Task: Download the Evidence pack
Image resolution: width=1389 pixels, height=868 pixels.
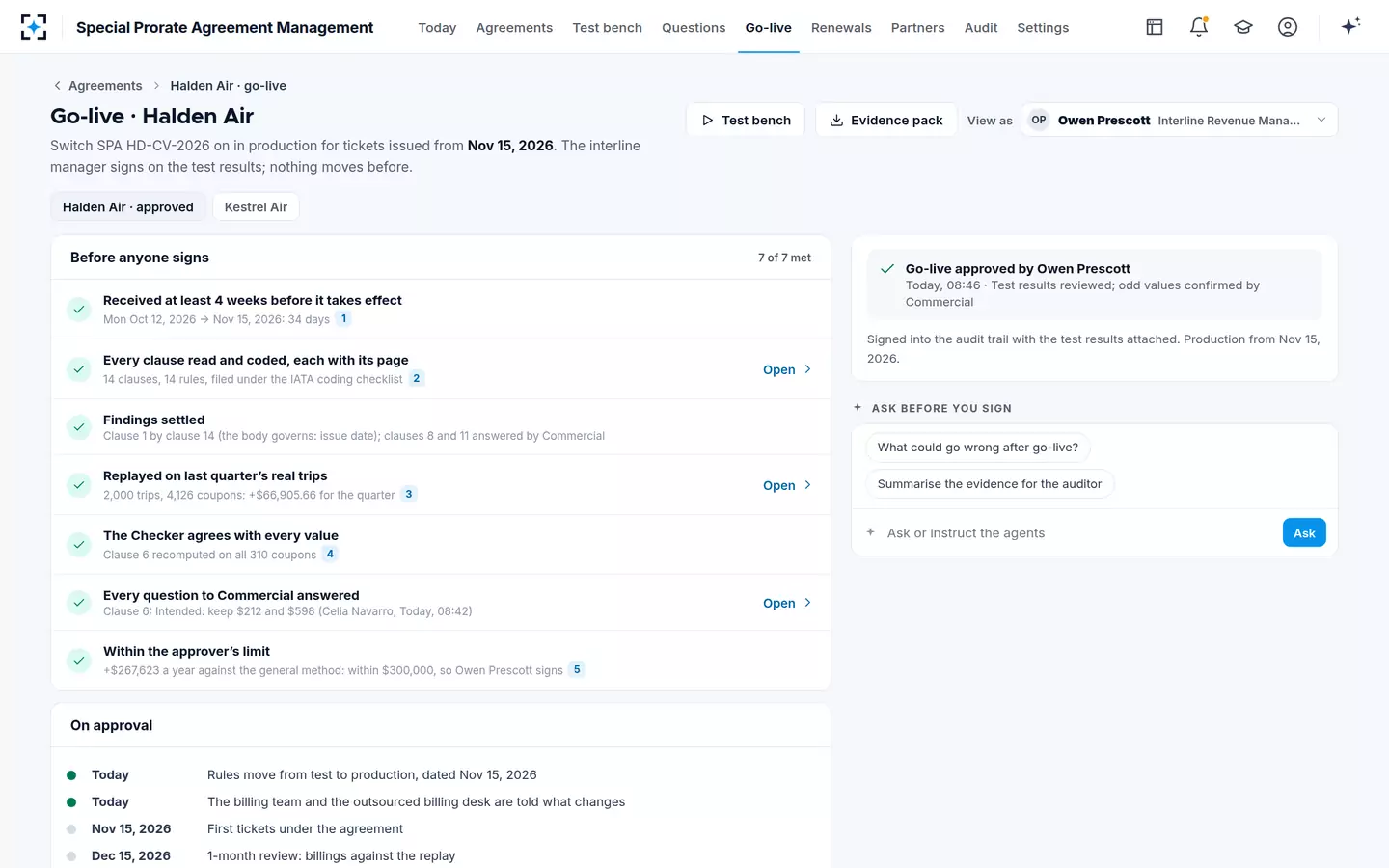Action: [885, 120]
